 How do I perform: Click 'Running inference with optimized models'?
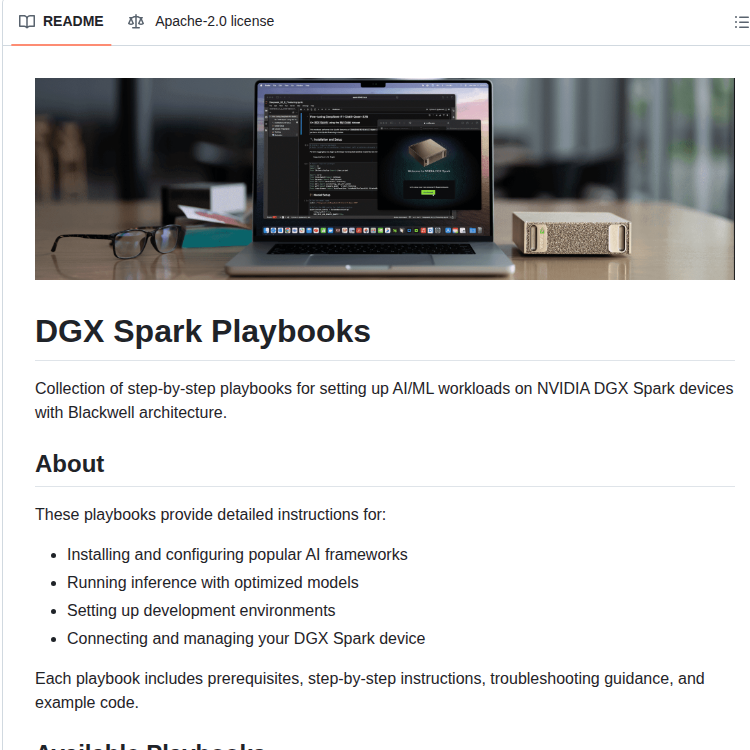pos(213,583)
